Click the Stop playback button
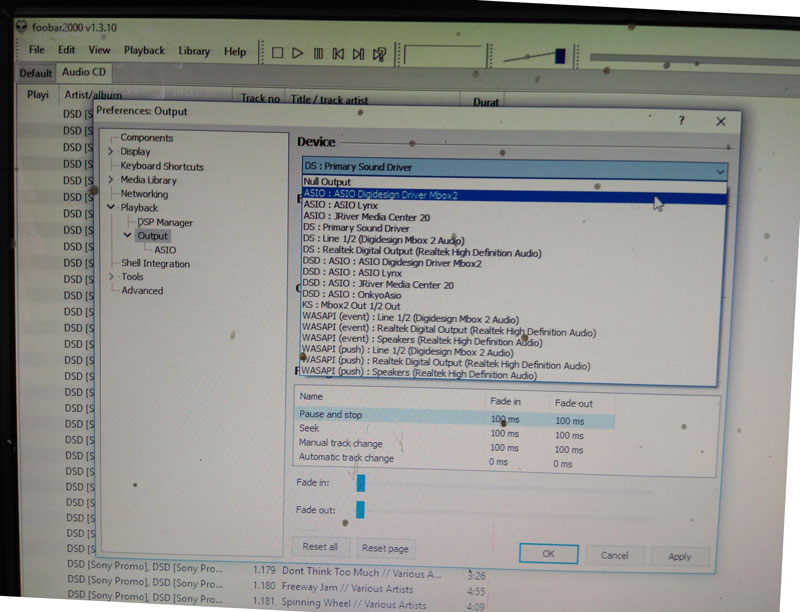The height and width of the screenshot is (612, 800). (278, 53)
